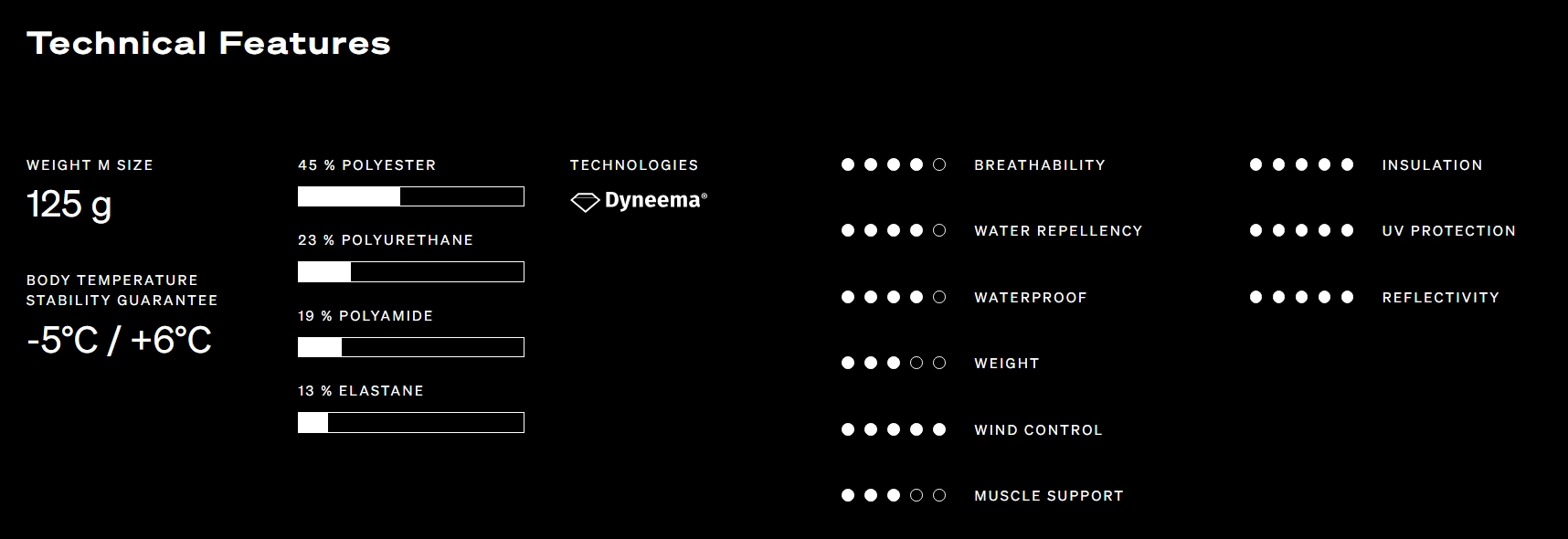The width and height of the screenshot is (1568, 539).
Task: Click the first Wind Control rating dot
Action: click(848, 429)
